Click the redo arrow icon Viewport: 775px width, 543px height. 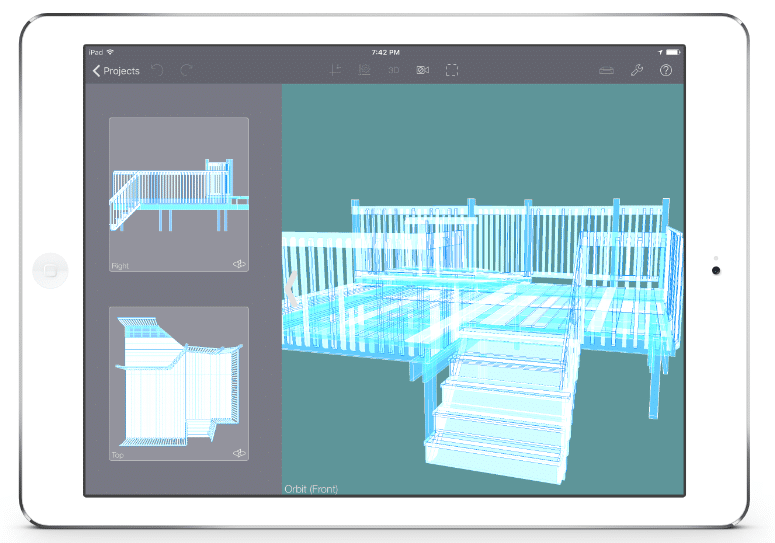pos(186,70)
